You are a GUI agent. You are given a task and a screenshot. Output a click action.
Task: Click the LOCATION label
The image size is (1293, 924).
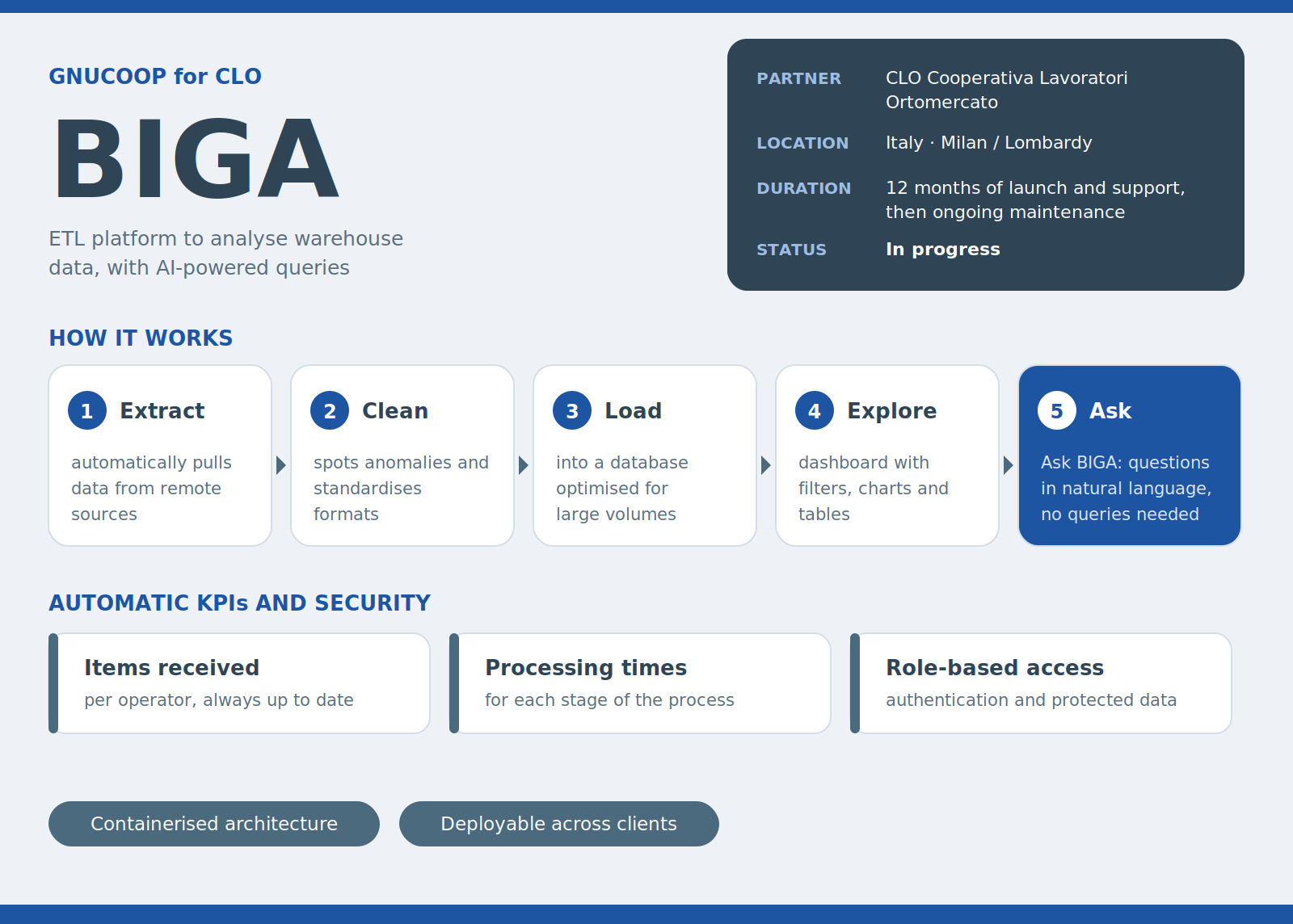tap(802, 143)
